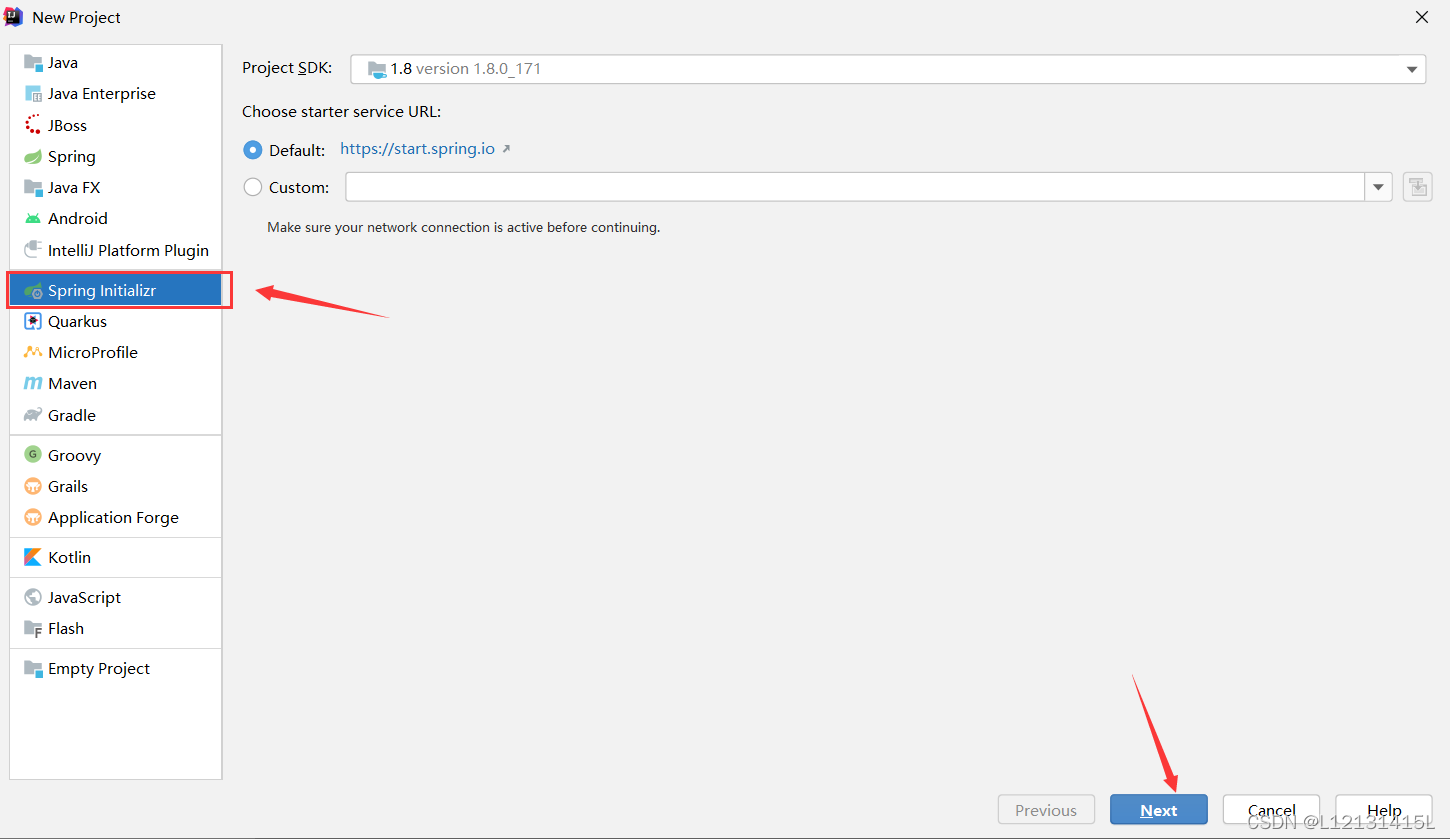Click the JBoss red dots icon
Image resolution: width=1450 pixels, height=839 pixels.
(x=33, y=125)
